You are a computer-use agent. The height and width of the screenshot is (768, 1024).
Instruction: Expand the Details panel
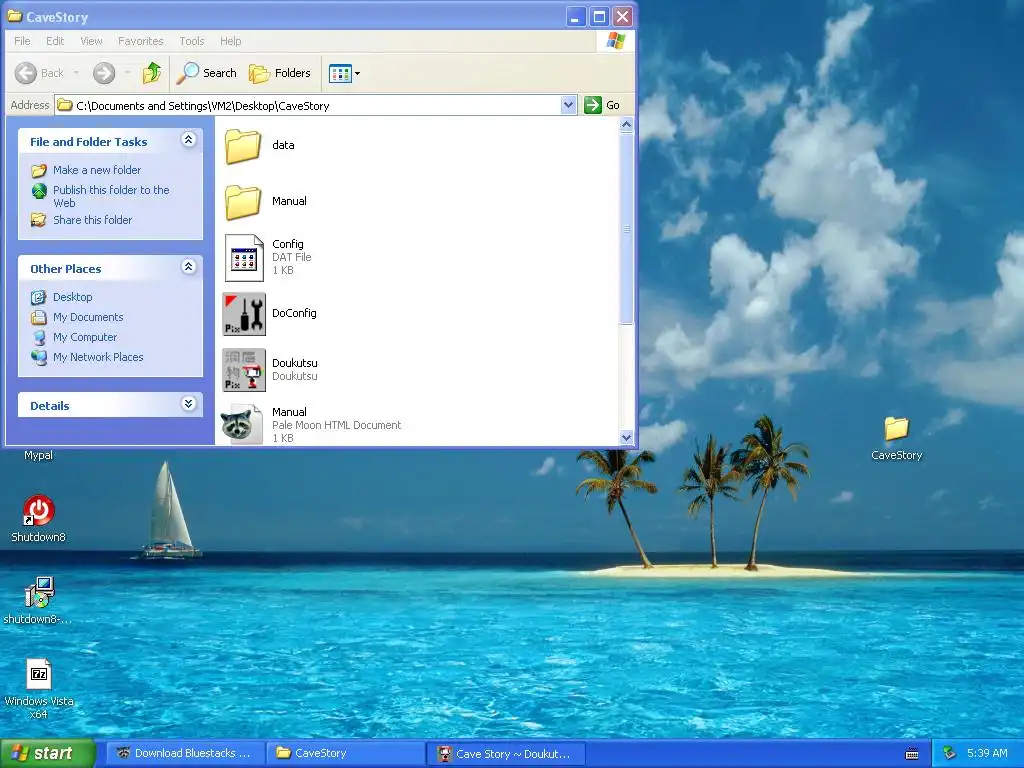pos(188,404)
